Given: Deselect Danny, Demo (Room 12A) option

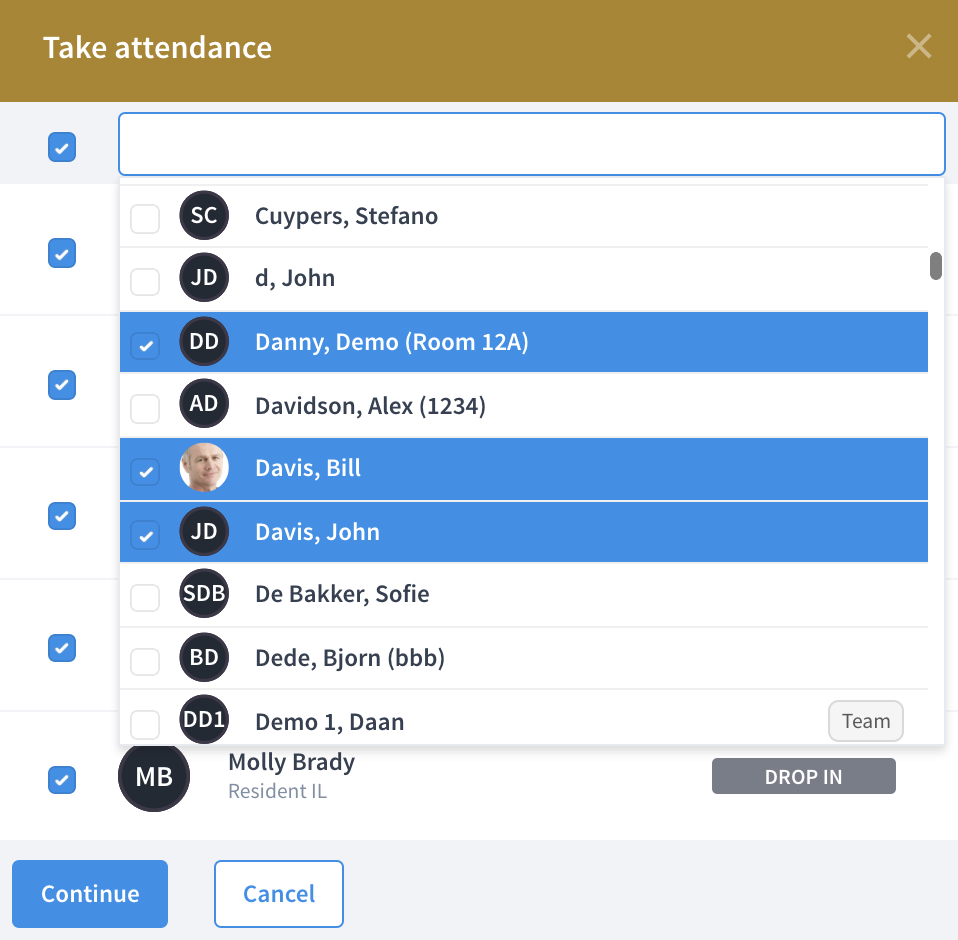Looking at the screenshot, I should (x=524, y=342).
